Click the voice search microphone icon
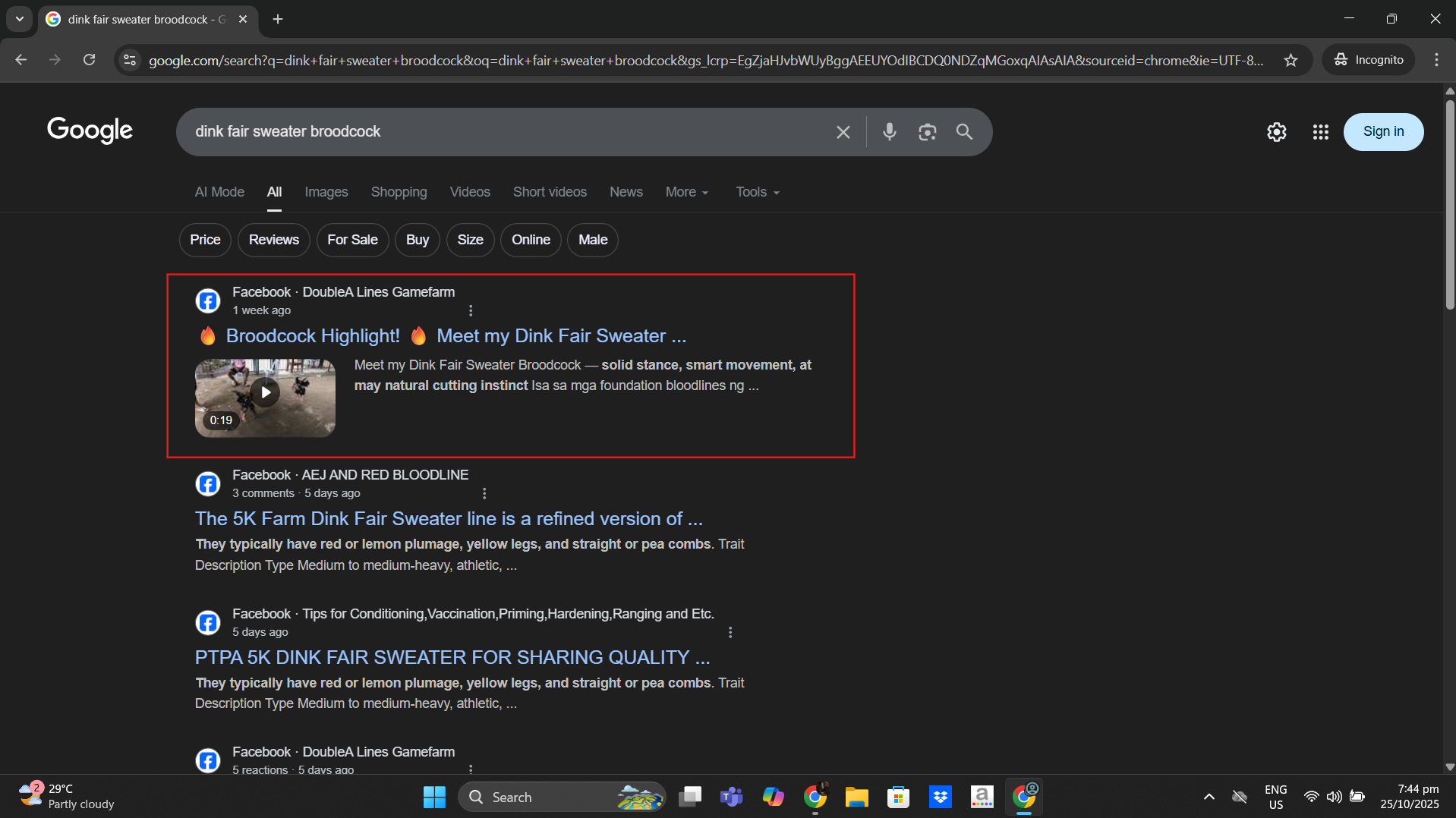 pyautogui.click(x=889, y=132)
